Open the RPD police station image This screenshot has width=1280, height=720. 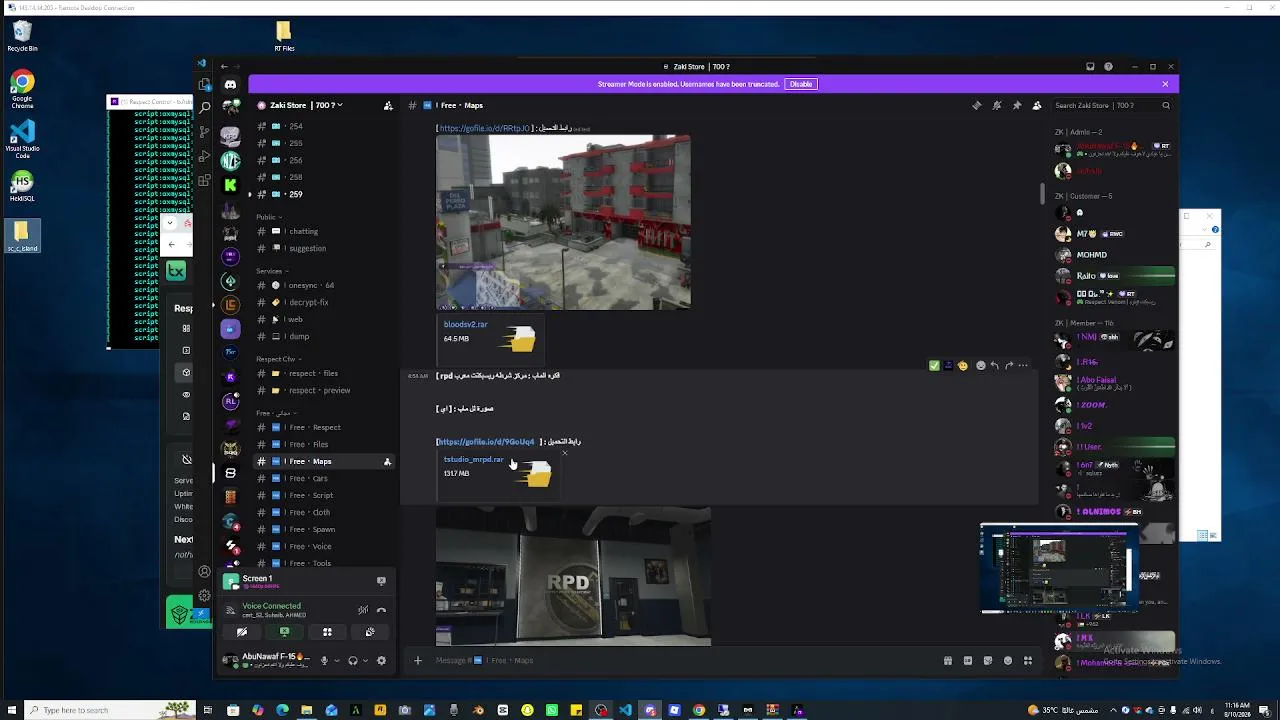point(573,576)
